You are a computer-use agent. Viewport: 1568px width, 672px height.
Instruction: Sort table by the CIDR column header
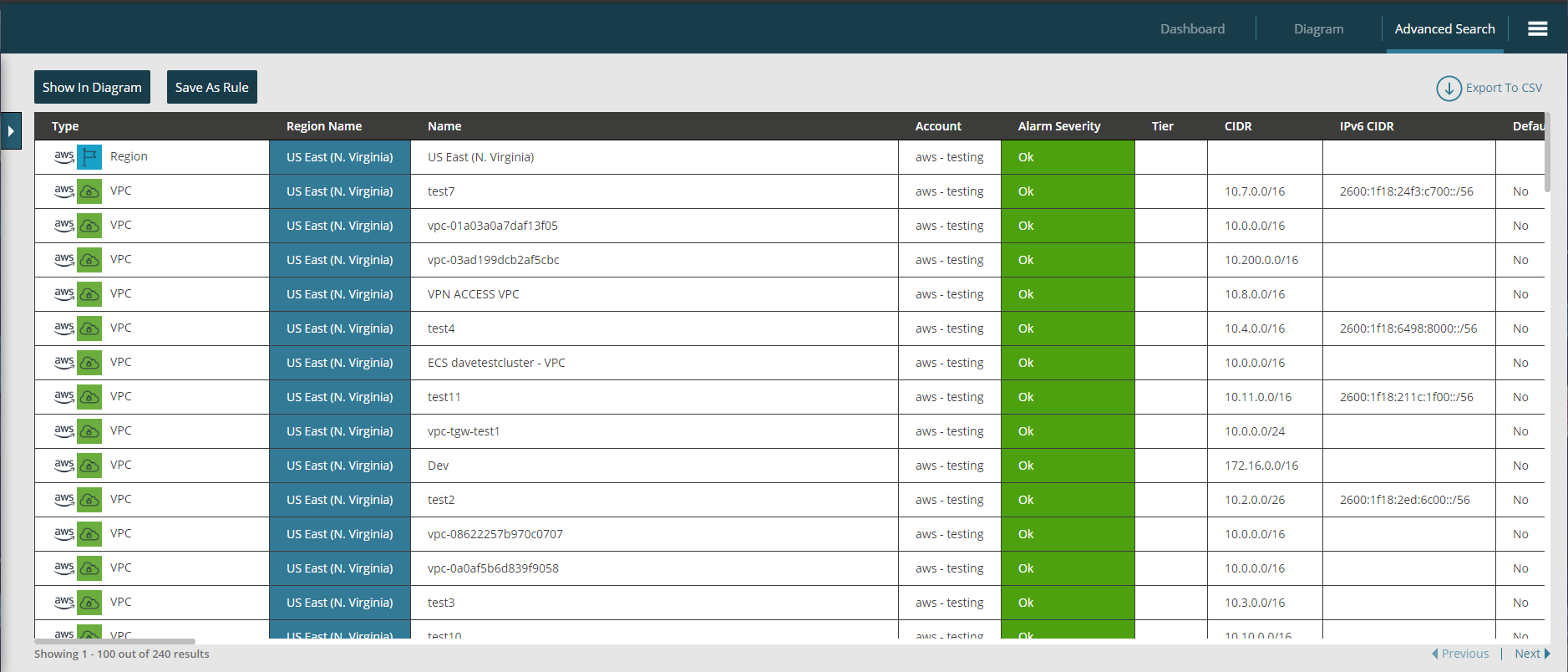coord(1237,126)
